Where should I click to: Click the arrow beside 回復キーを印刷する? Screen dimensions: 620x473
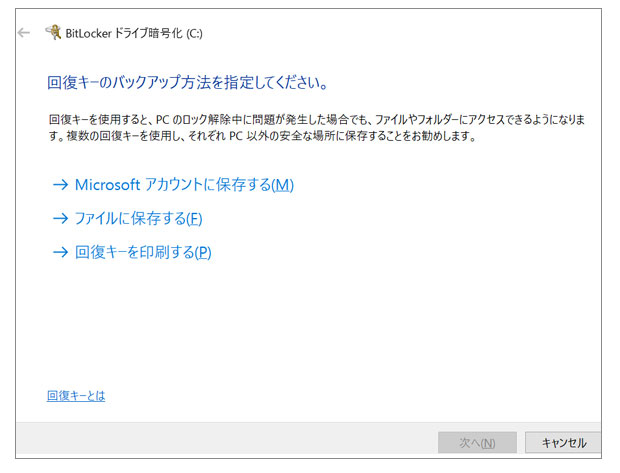point(60,252)
